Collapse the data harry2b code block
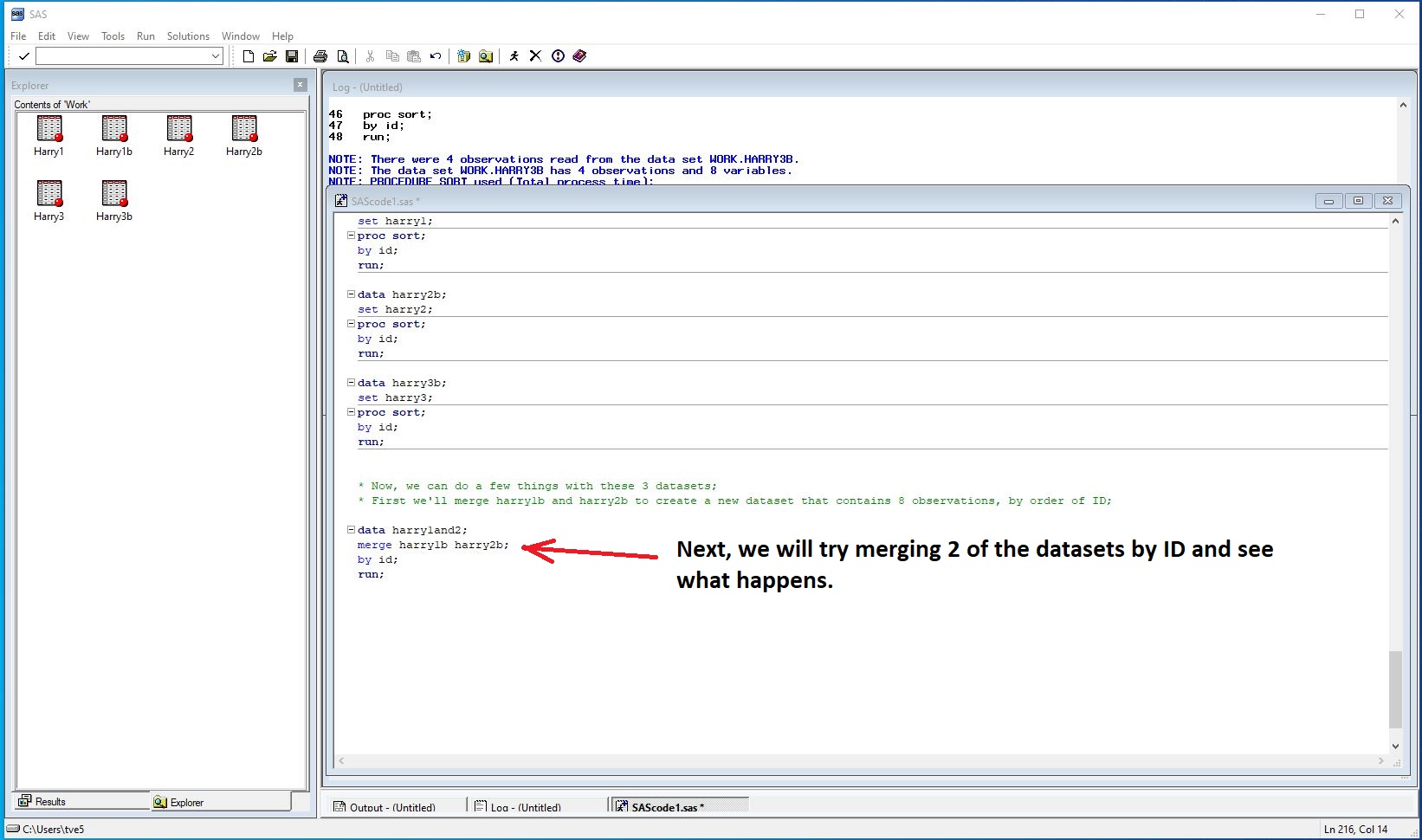The height and width of the screenshot is (840, 1422). click(x=351, y=294)
